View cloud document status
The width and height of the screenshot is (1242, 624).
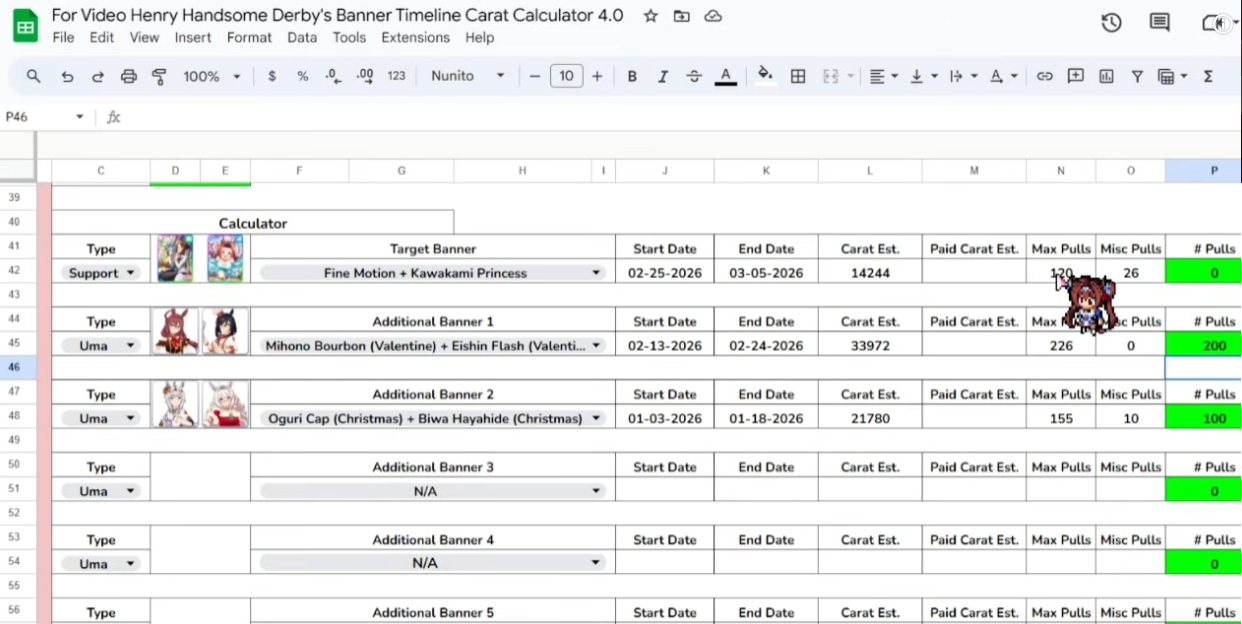[713, 16]
